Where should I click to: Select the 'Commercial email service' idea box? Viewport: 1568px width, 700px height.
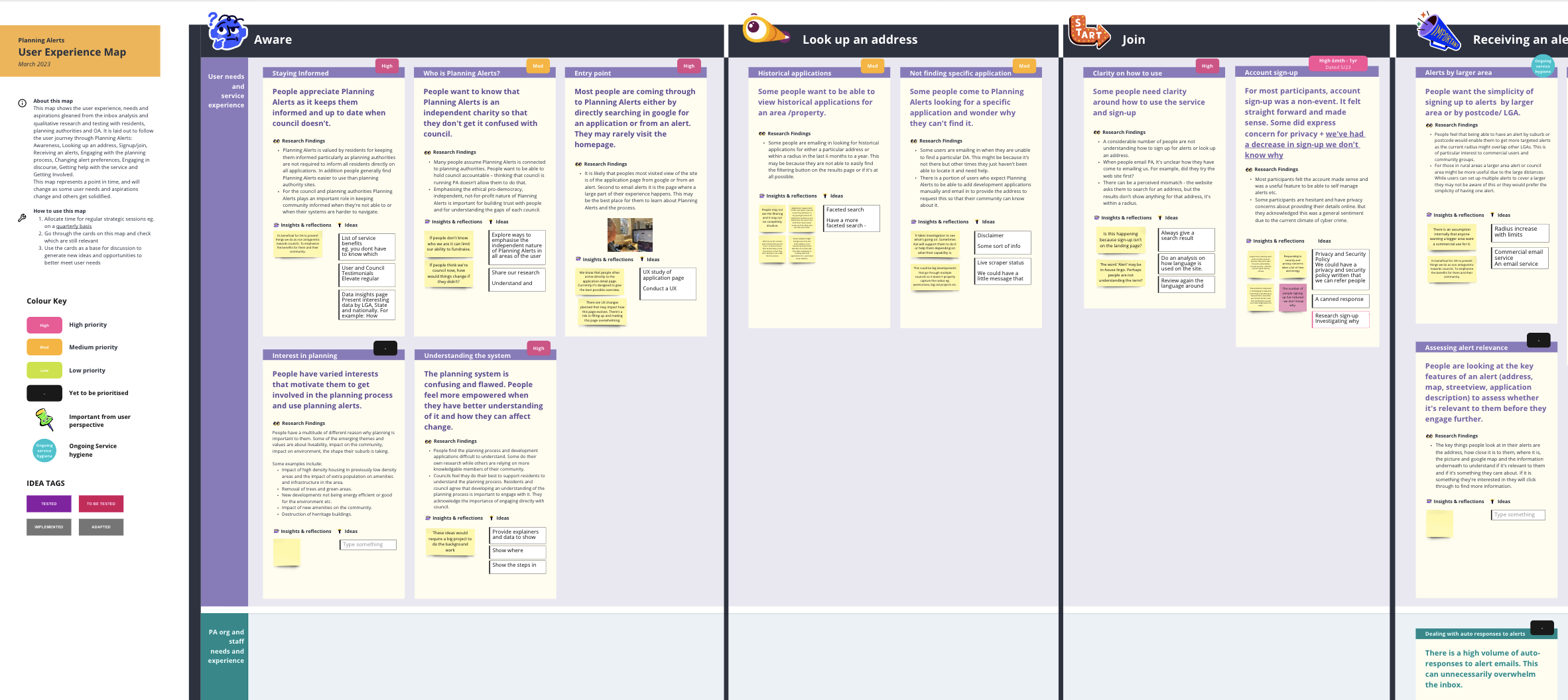coord(1520,258)
